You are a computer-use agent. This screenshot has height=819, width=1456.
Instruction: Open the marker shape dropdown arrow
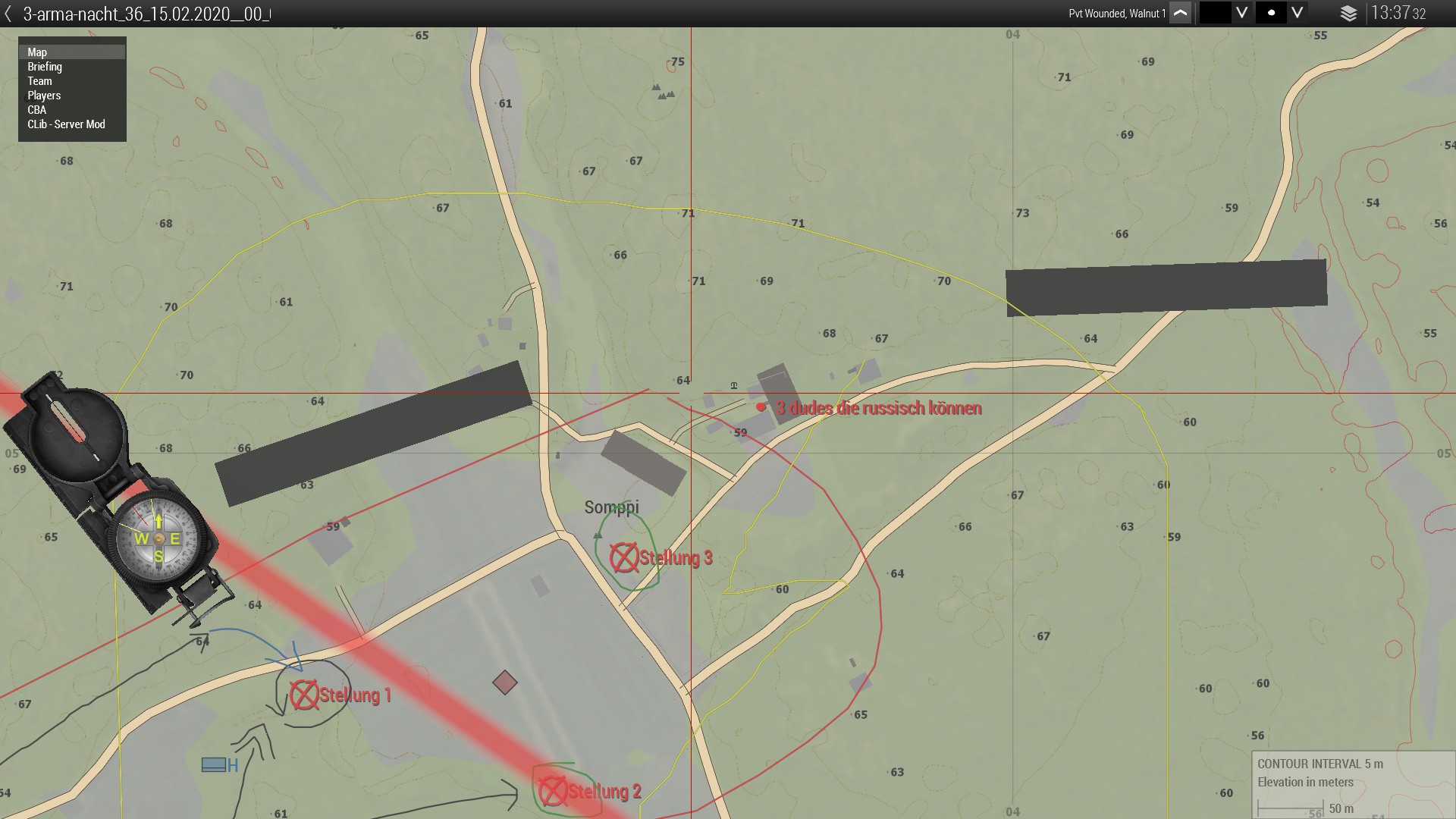point(1298,14)
